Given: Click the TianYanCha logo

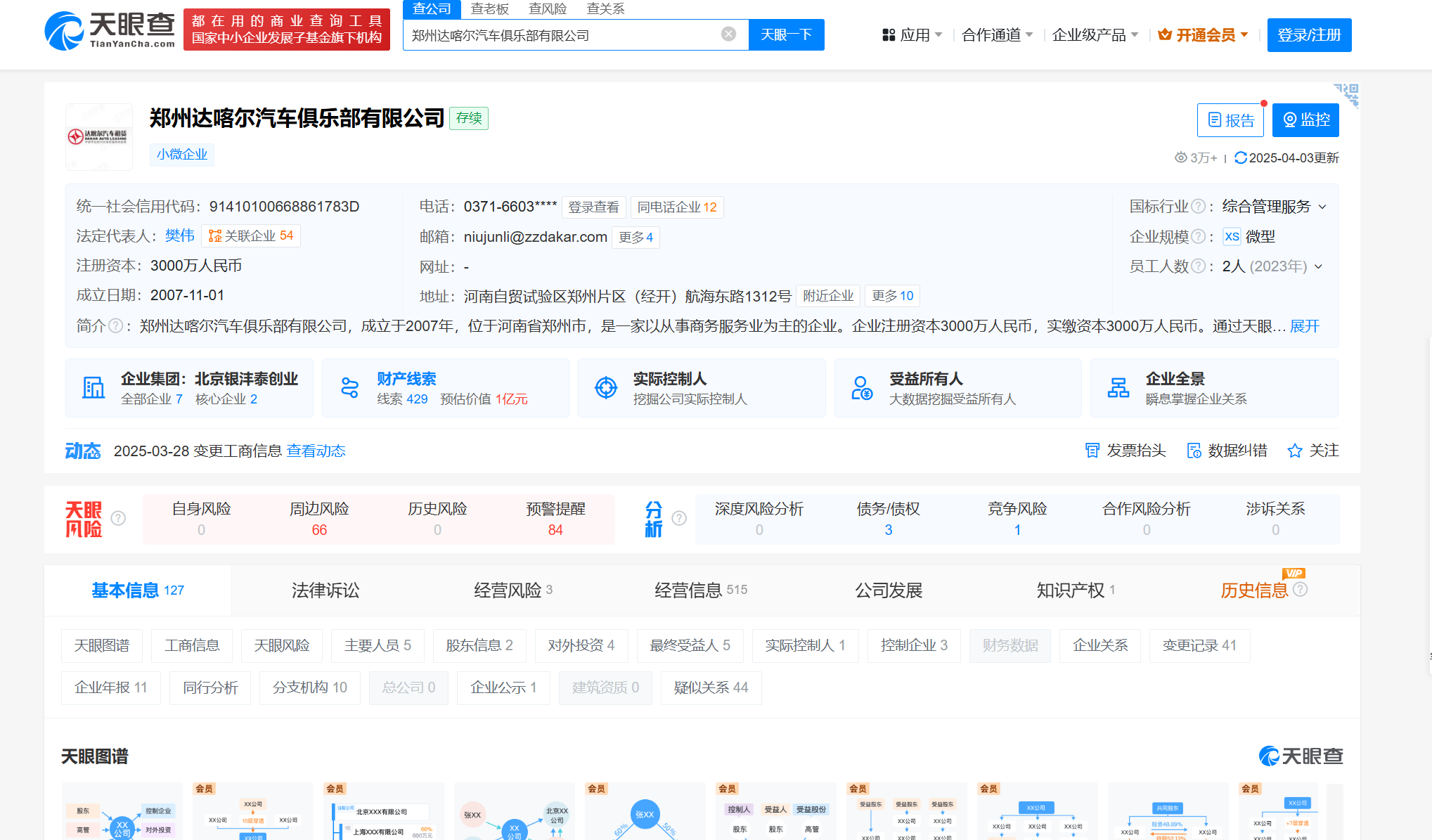Looking at the screenshot, I should tap(110, 31).
